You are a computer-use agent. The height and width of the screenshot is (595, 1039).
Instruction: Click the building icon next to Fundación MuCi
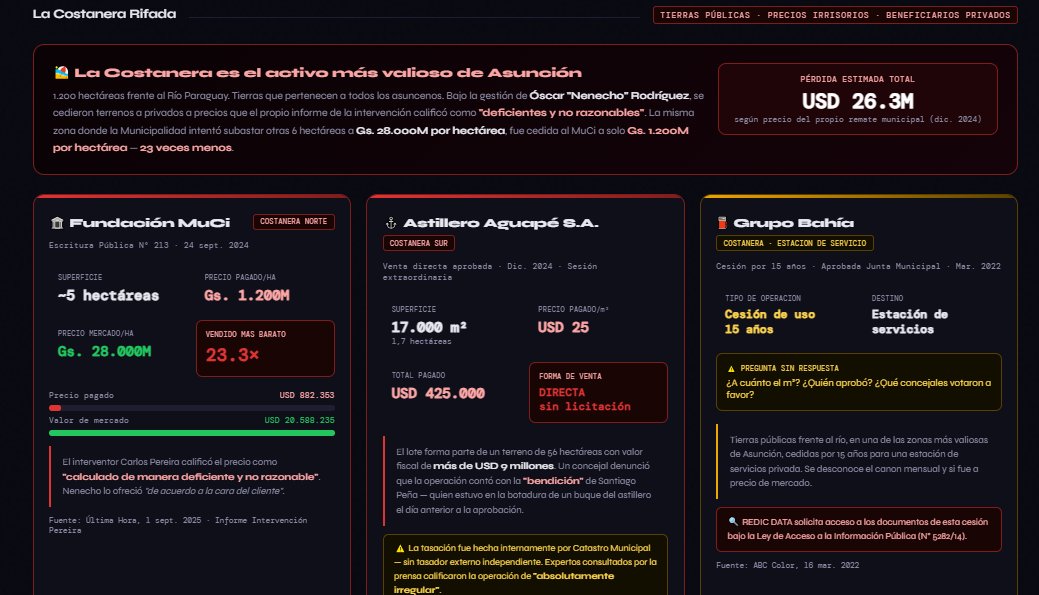[57, 223]
